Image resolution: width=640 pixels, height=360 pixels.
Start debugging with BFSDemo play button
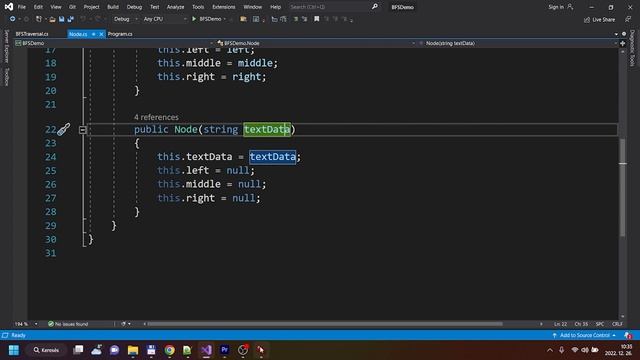point(194,19)
